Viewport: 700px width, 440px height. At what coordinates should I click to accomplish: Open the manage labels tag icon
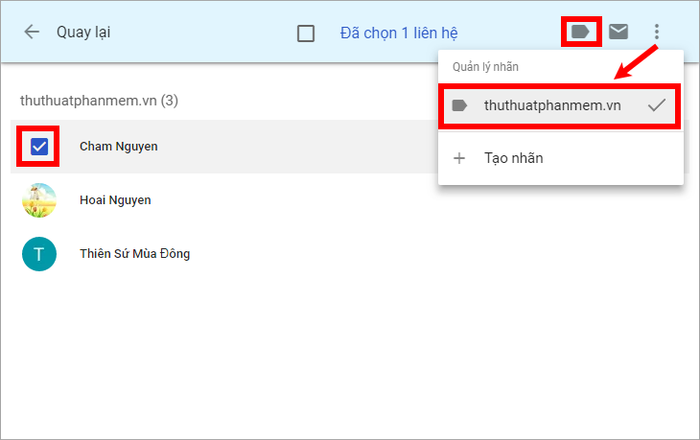[581, 31]
